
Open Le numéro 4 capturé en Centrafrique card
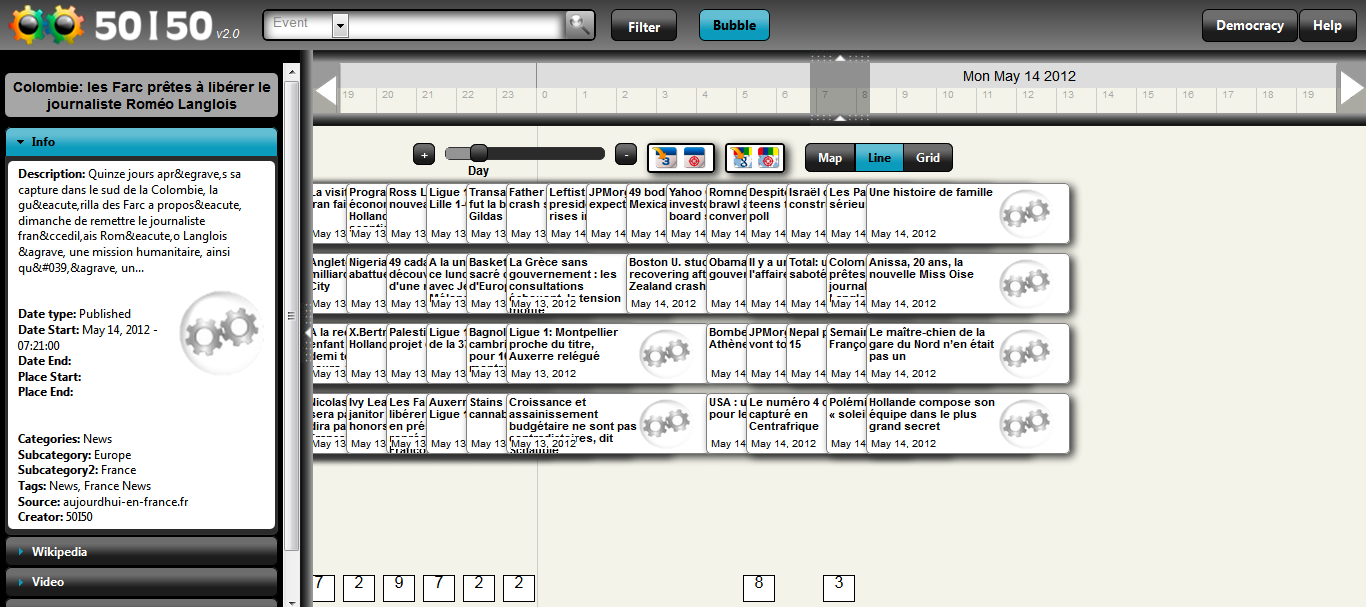click(786, 423)
